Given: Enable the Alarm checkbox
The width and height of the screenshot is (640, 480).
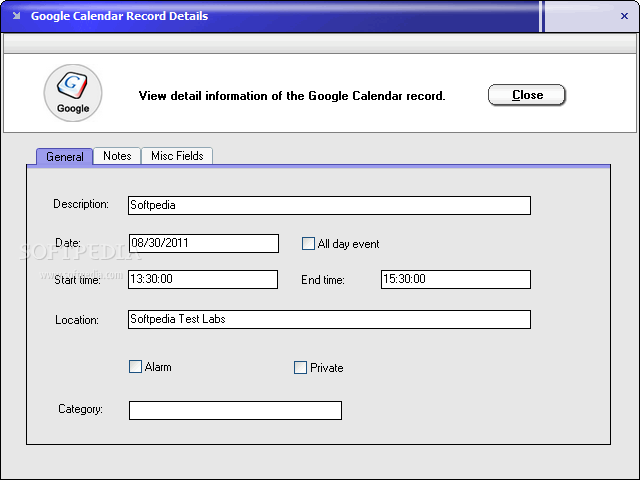Looking at the screenshot, I should tap(135, 367).
